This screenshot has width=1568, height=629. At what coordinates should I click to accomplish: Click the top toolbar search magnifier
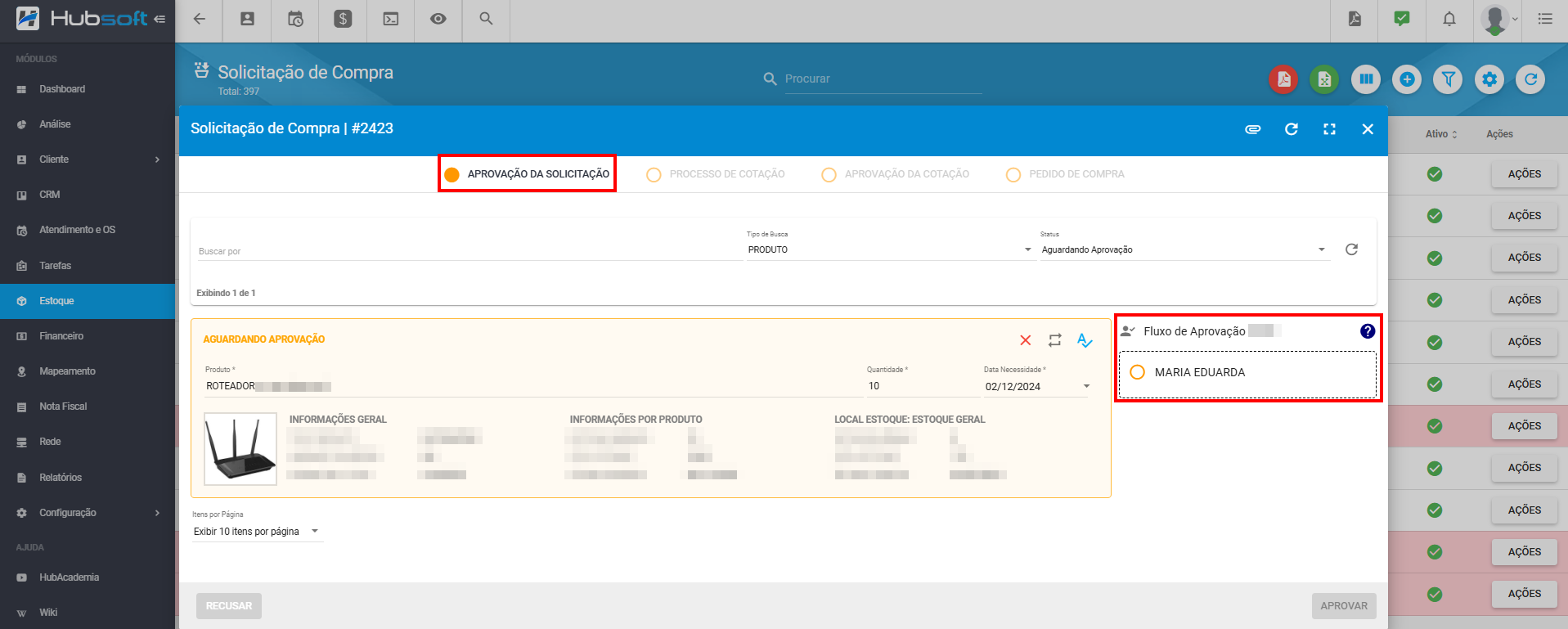point(486,19)
